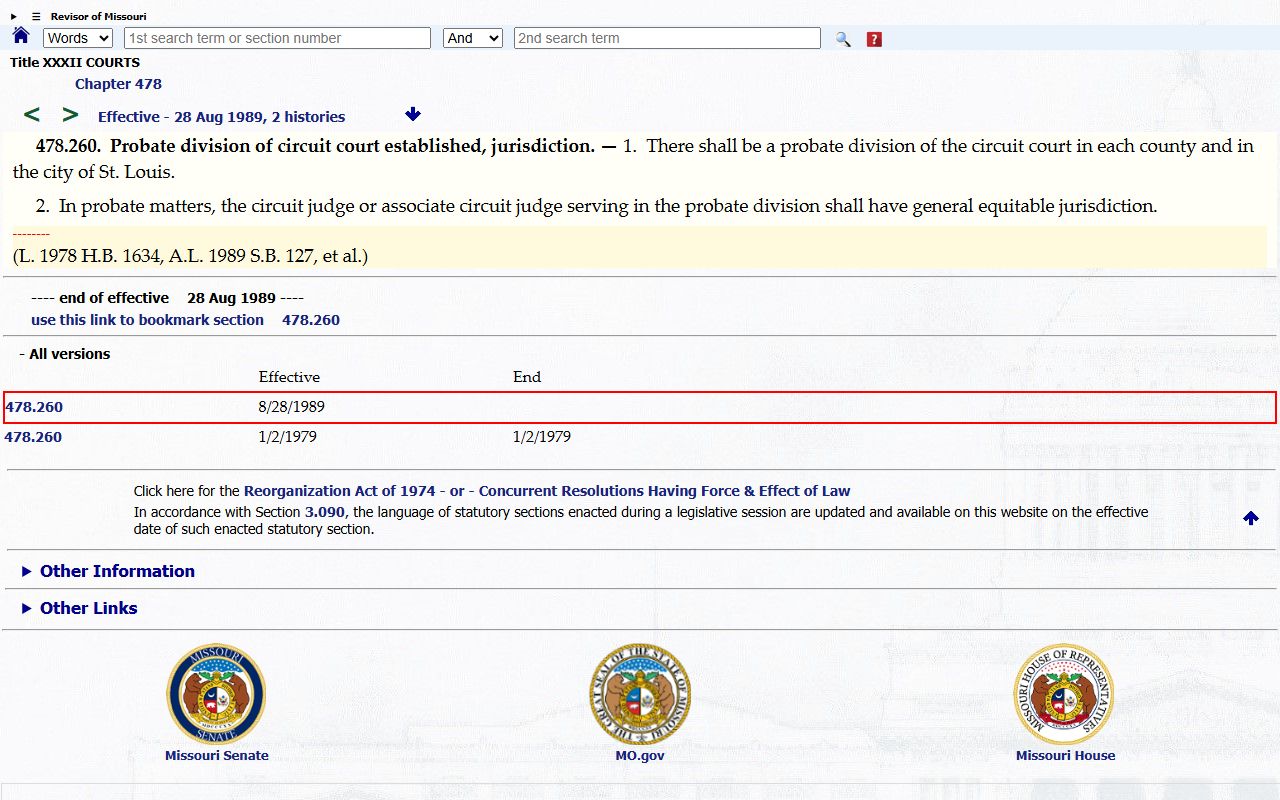Click the End column header
Viewport: 1280px width, 800px height.
(x=527, y=377)
